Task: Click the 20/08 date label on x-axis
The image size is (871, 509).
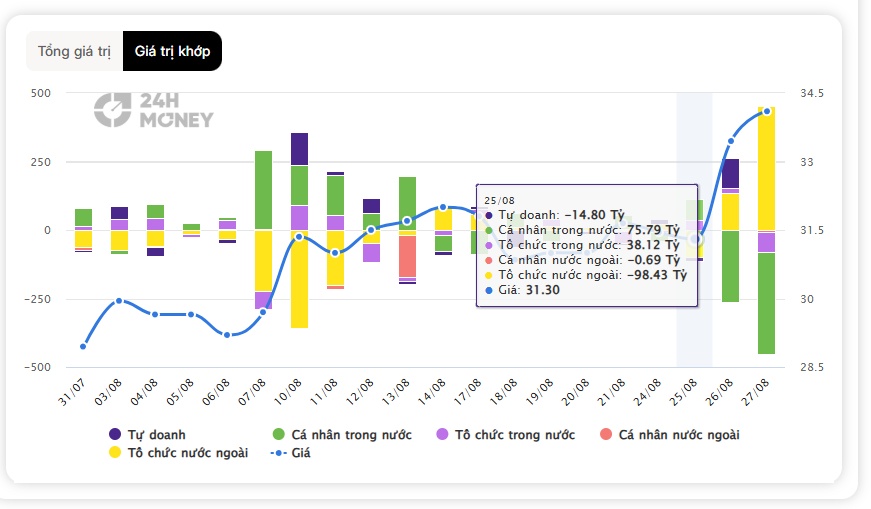Action: [x=575, y=392]
